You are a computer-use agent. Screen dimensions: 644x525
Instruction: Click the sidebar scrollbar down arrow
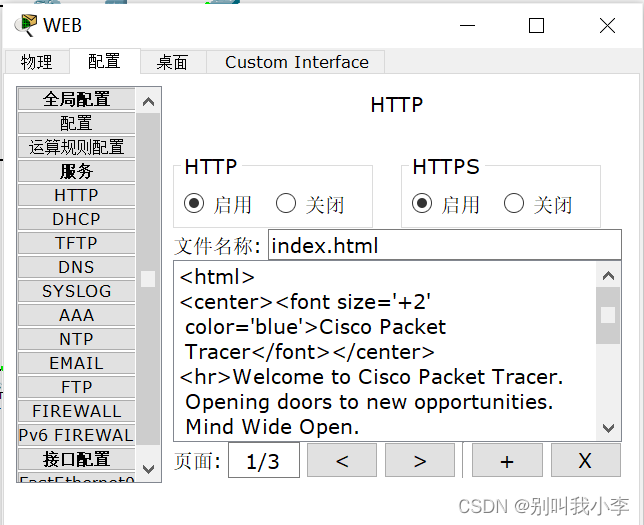coord(148,468)
